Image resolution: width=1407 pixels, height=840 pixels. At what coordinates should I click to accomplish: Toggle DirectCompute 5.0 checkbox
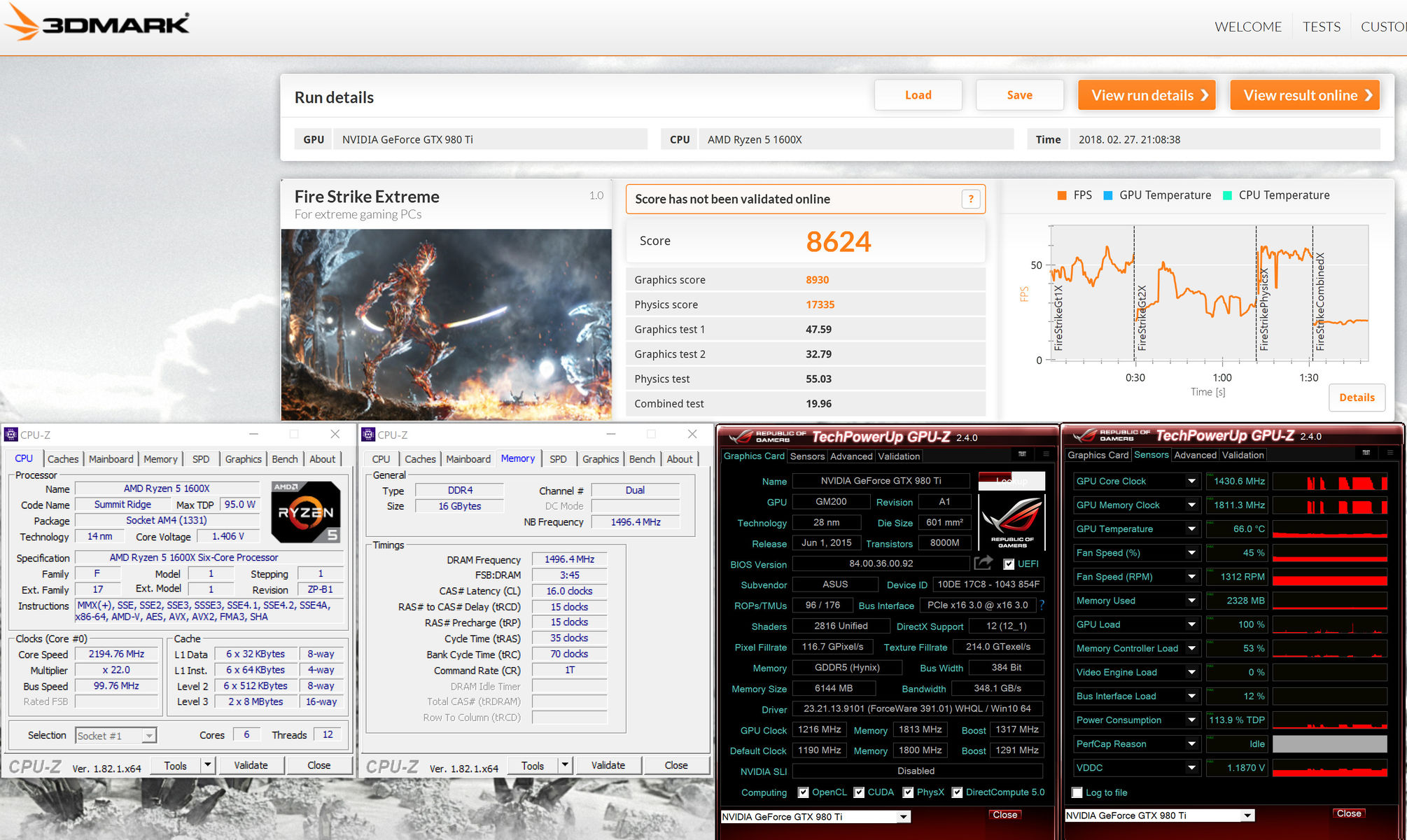pos(957,792)
